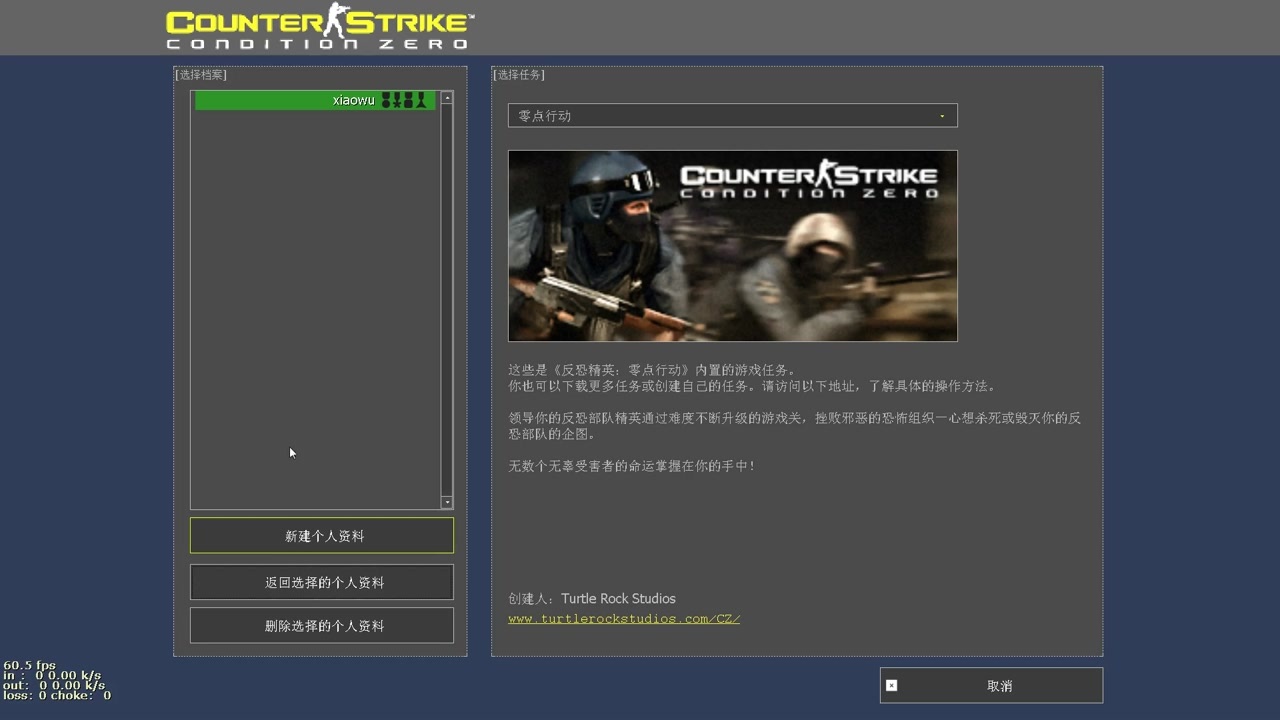Image resolution: width=1280 pixels, height=720 pixels.
Task: Click the star medal icon beside xiaowu
Action: tap(397, 100)
